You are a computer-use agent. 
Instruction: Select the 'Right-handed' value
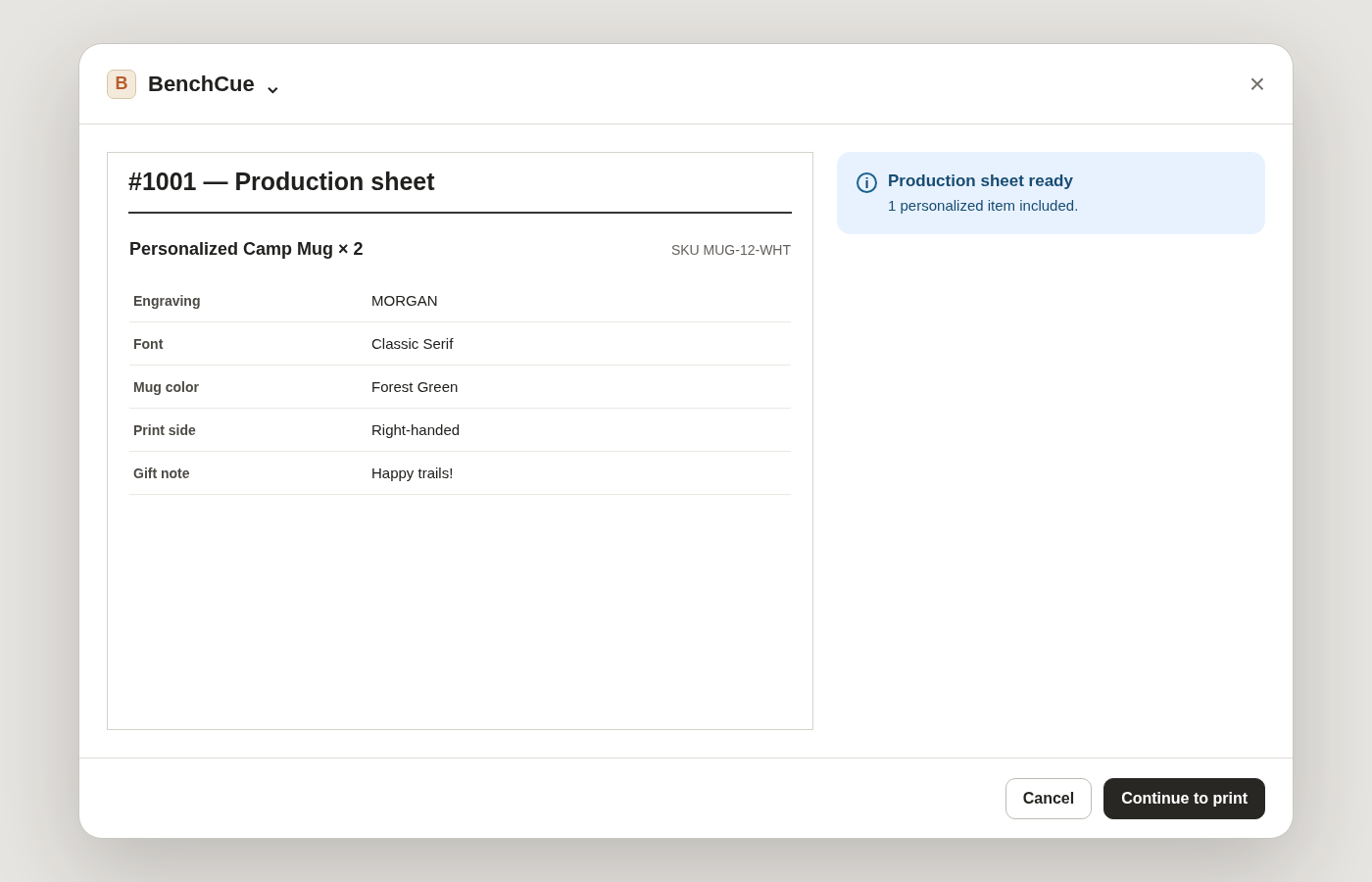click(416, 430)
